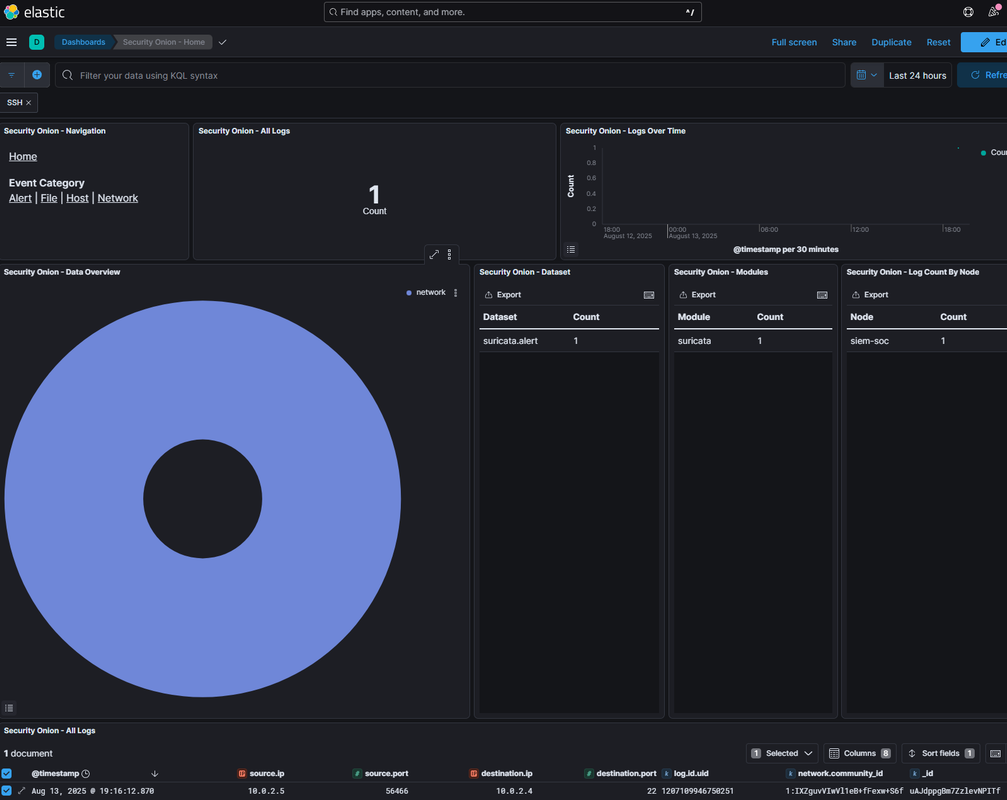Image resolution: width=1007 pixels, height=800 pixels.
Task: Open the main navigation hamburger menu
Action: click(12, 42)
